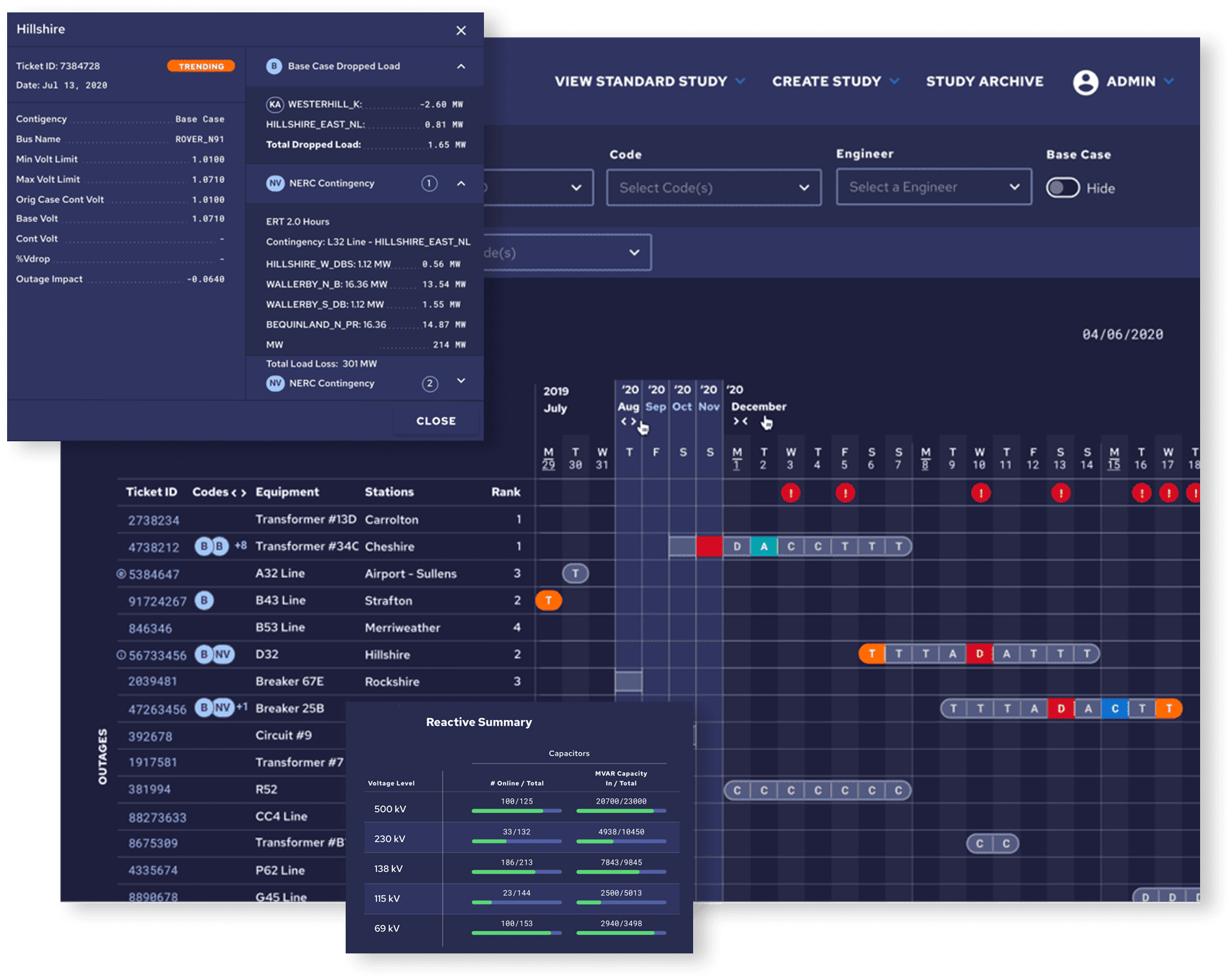Click the KA badge beside WESTERHILL_K
This screenshot has width=1232, height=980.
(275, 105)
